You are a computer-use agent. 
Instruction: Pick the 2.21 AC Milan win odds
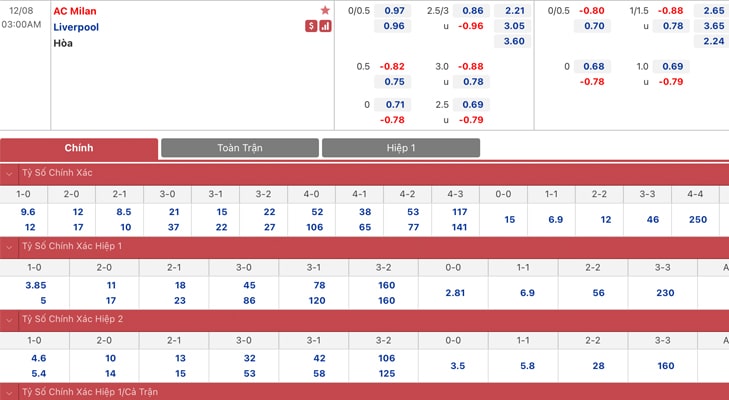tap(514, 11)
